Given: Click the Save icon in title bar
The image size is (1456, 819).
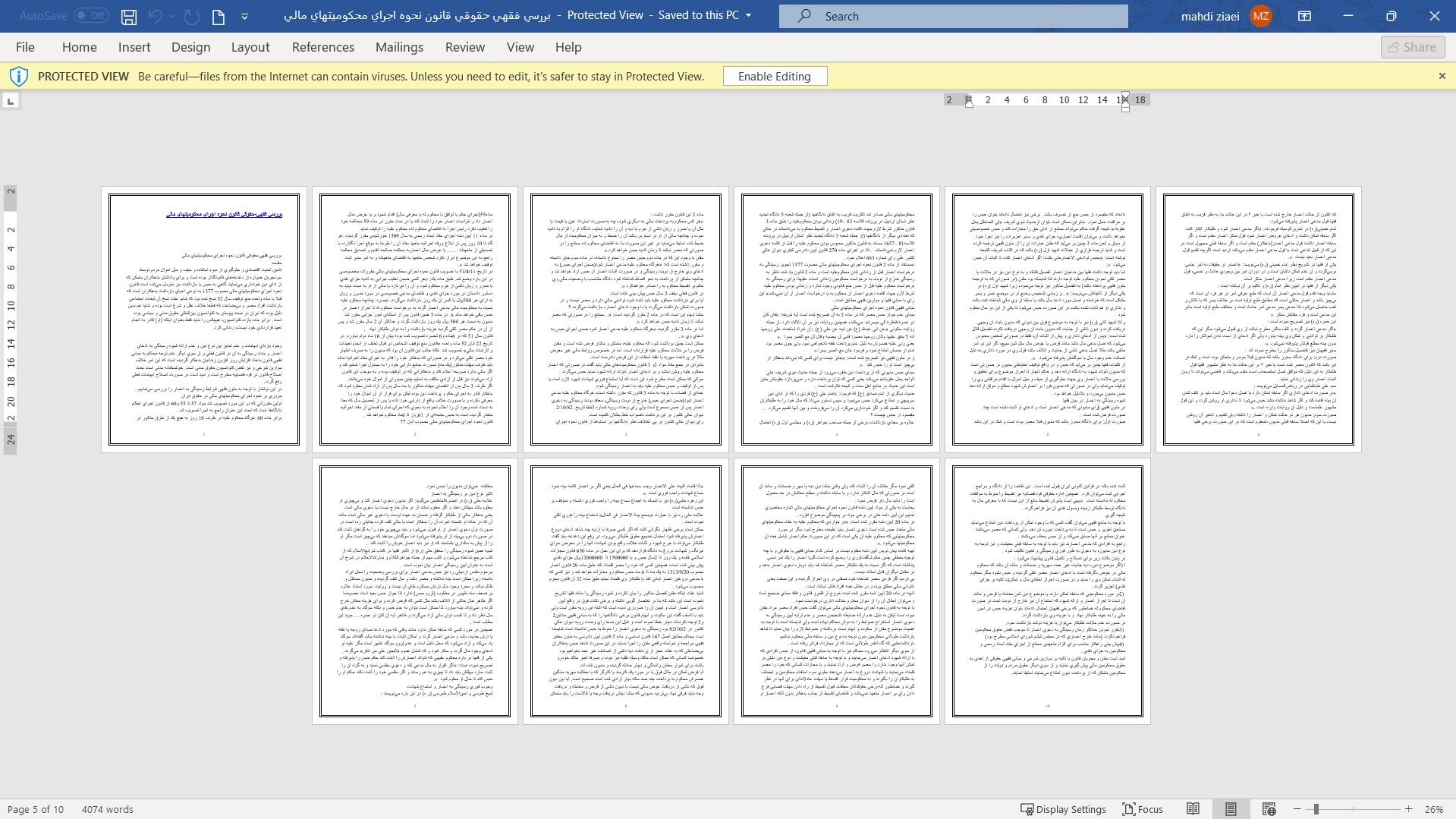Looking at the screenshot, I should (x=129, y=16).
